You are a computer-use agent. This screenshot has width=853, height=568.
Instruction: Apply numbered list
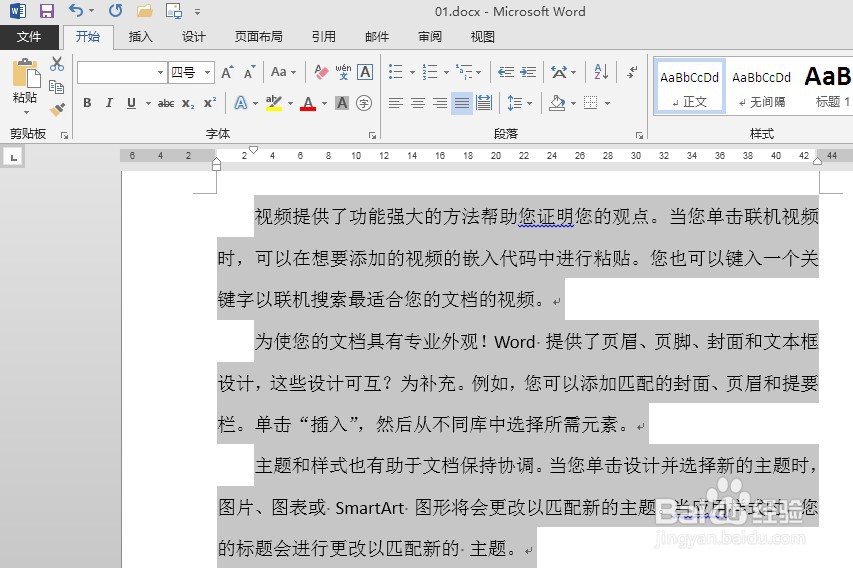pyautogui.click(x=430, y=72)
